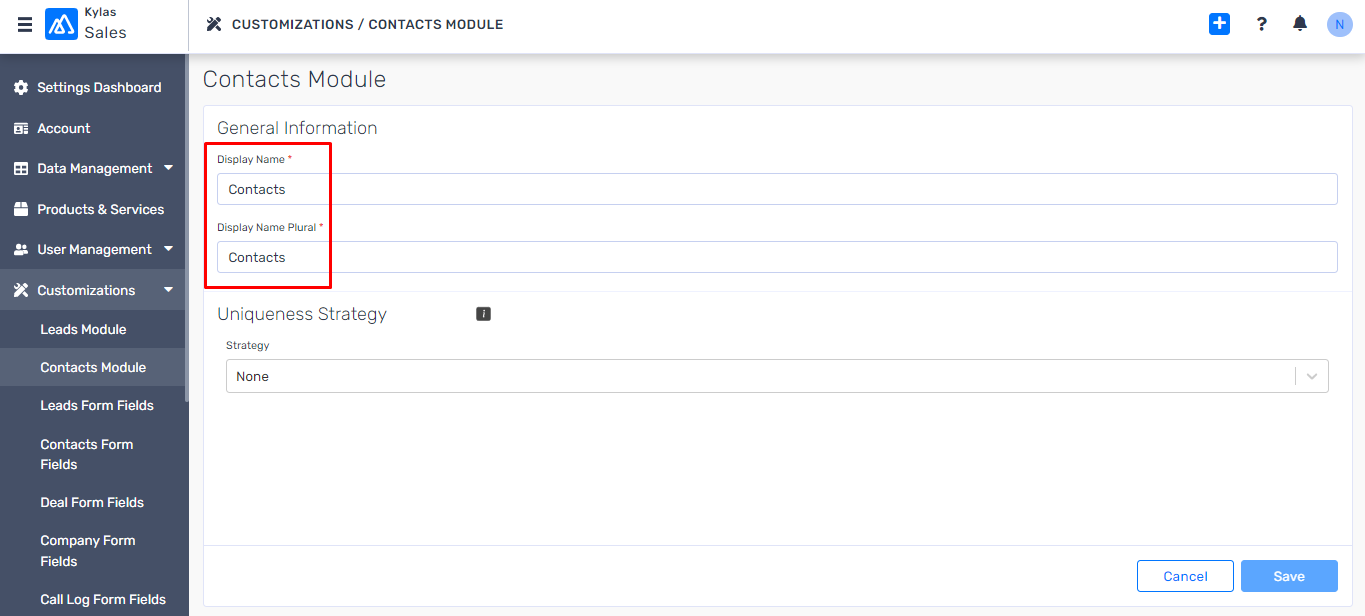Open Deal Form Fields page
Screen dimensions: 1365x616
(92, 502)
